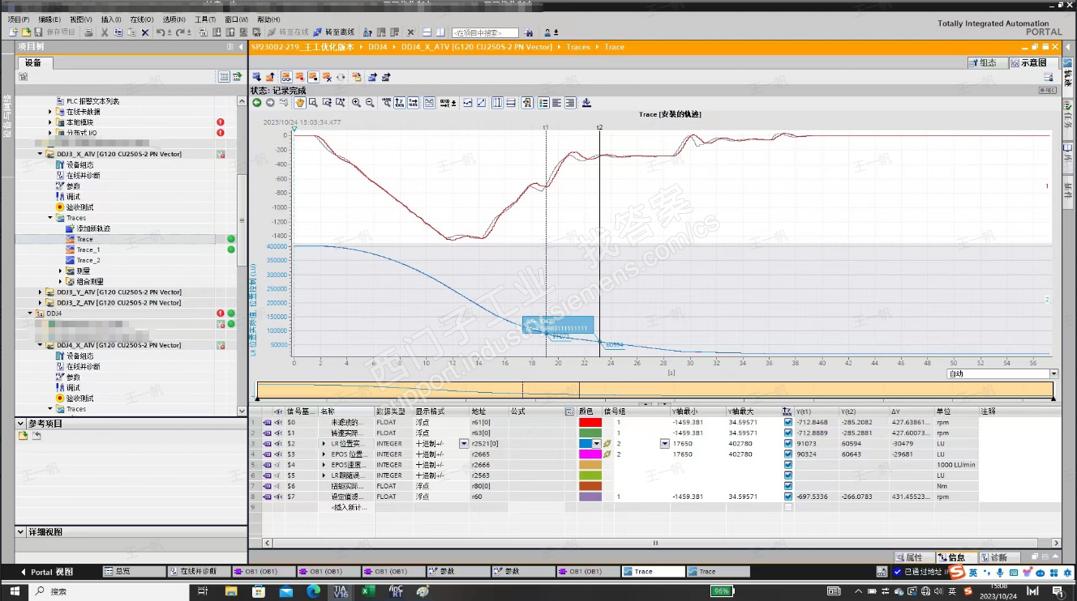Image resolution: width=1077 pixels, height=601 pixels.
Task: Click the zoom in magnifier icon
Action: pos(356,103)
